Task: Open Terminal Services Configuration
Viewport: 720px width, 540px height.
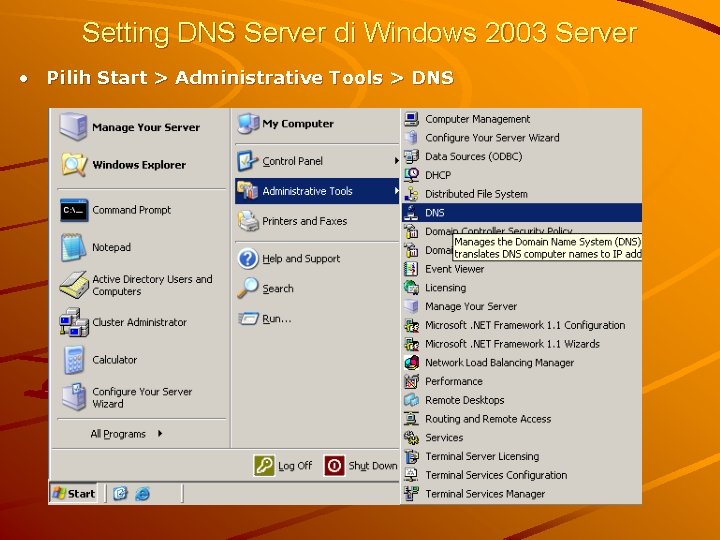Action: [522, 475]
